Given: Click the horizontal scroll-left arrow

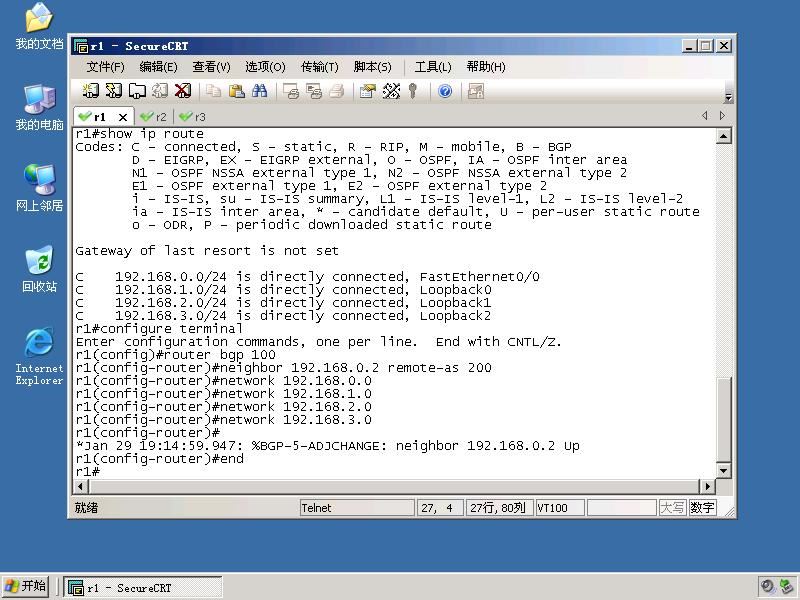Looking at the screenshot, I should click(x=81, y=486).
